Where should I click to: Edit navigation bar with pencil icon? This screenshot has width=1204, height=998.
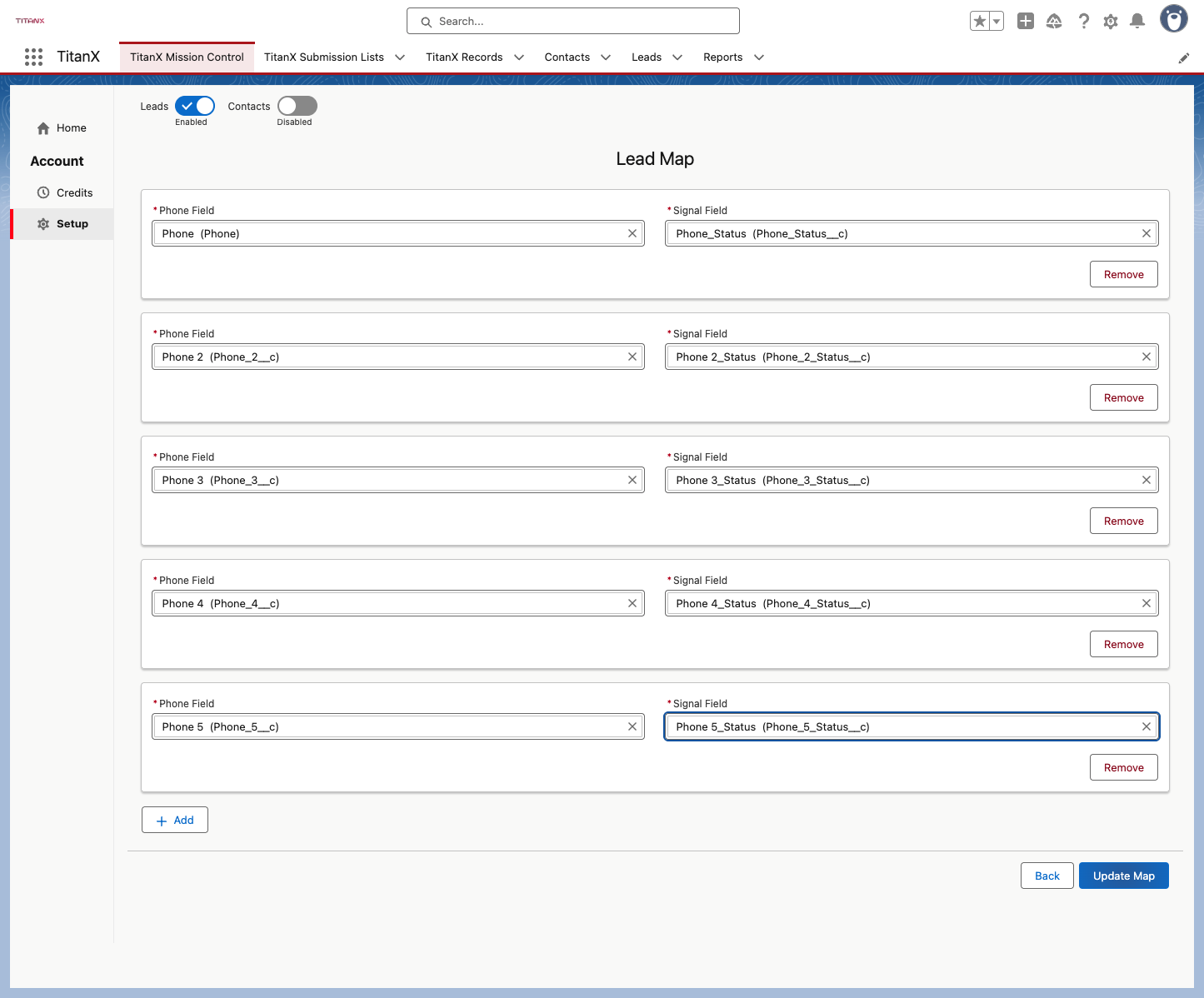[1184, 57]
